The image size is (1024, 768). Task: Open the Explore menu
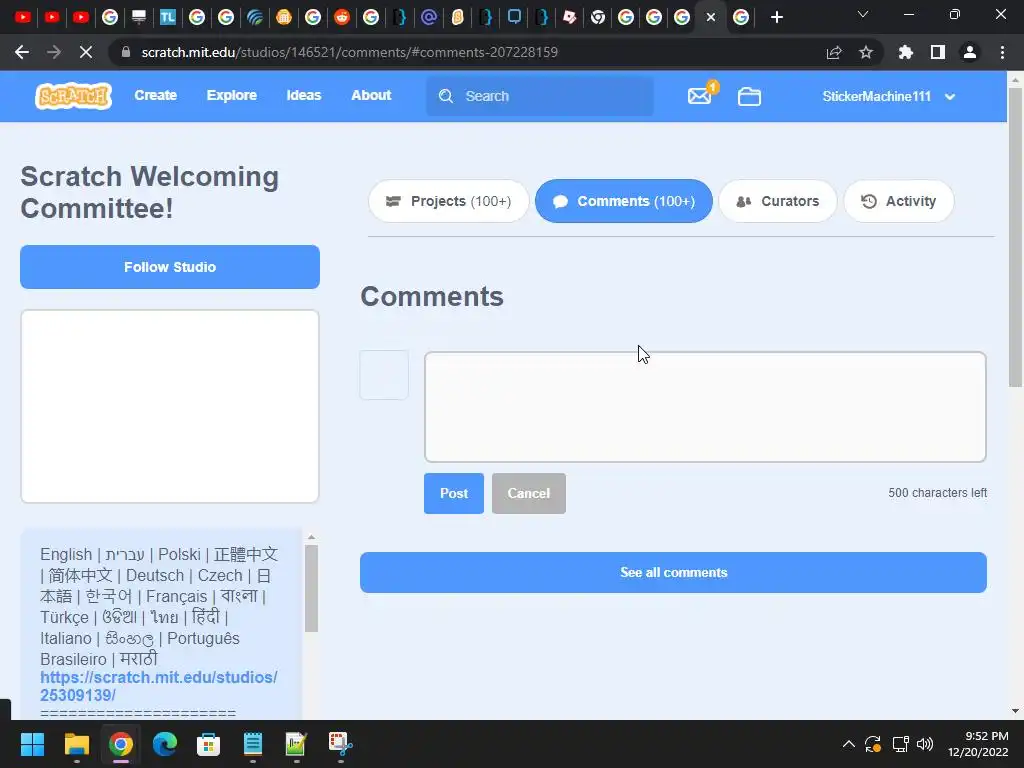coord(232,95)
